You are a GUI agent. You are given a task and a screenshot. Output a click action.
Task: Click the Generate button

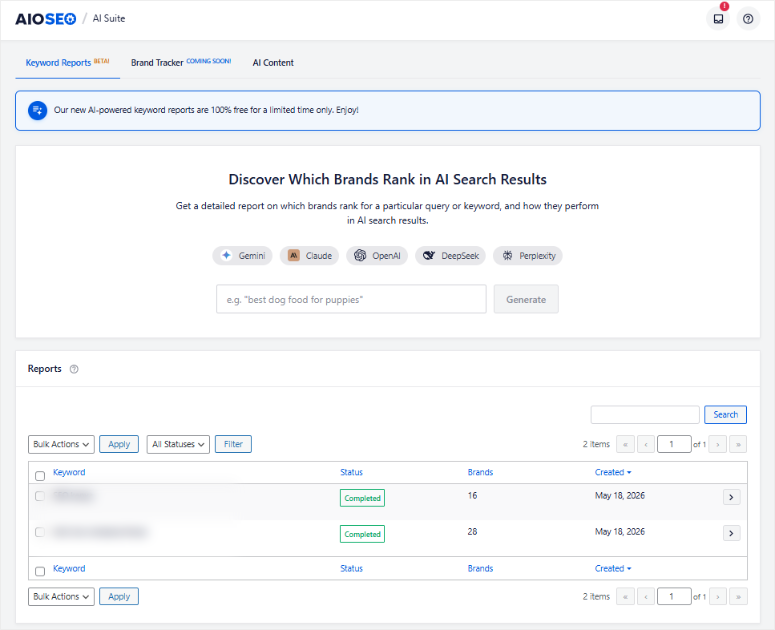click(x=526, y=299)
